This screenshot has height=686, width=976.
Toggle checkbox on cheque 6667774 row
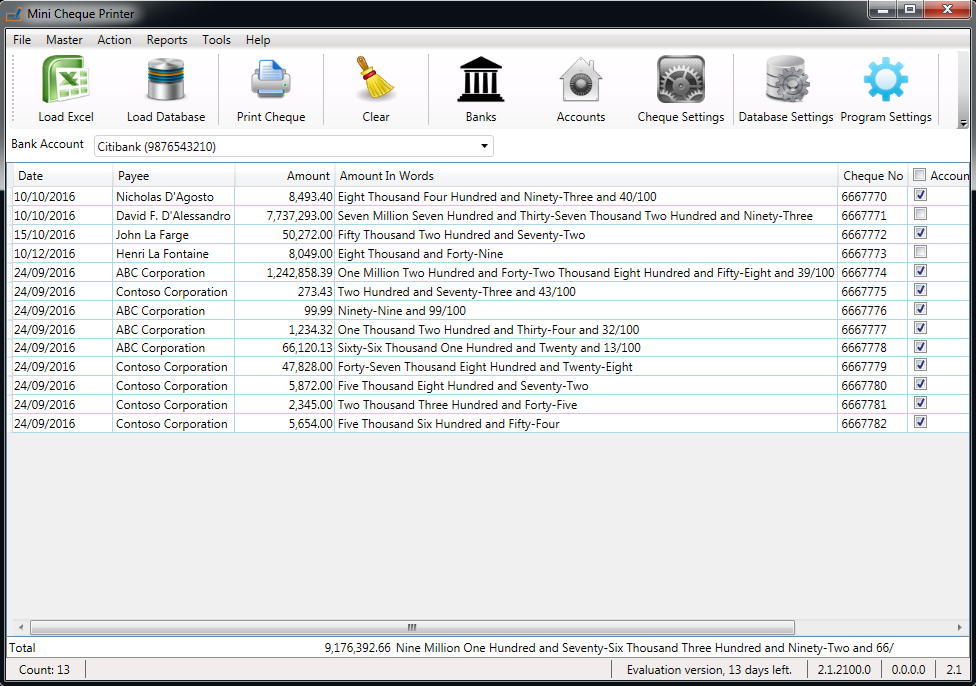921,271
